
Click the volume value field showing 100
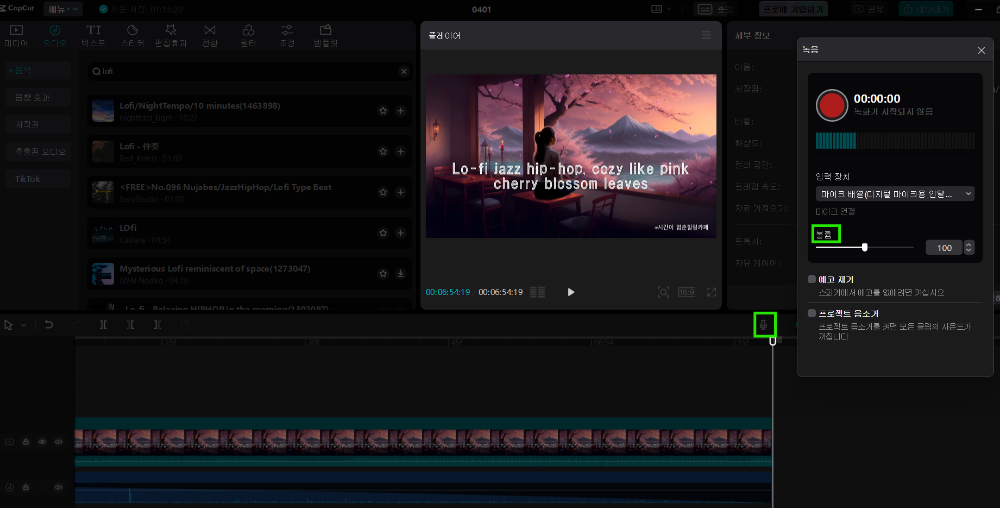point(944,248)
